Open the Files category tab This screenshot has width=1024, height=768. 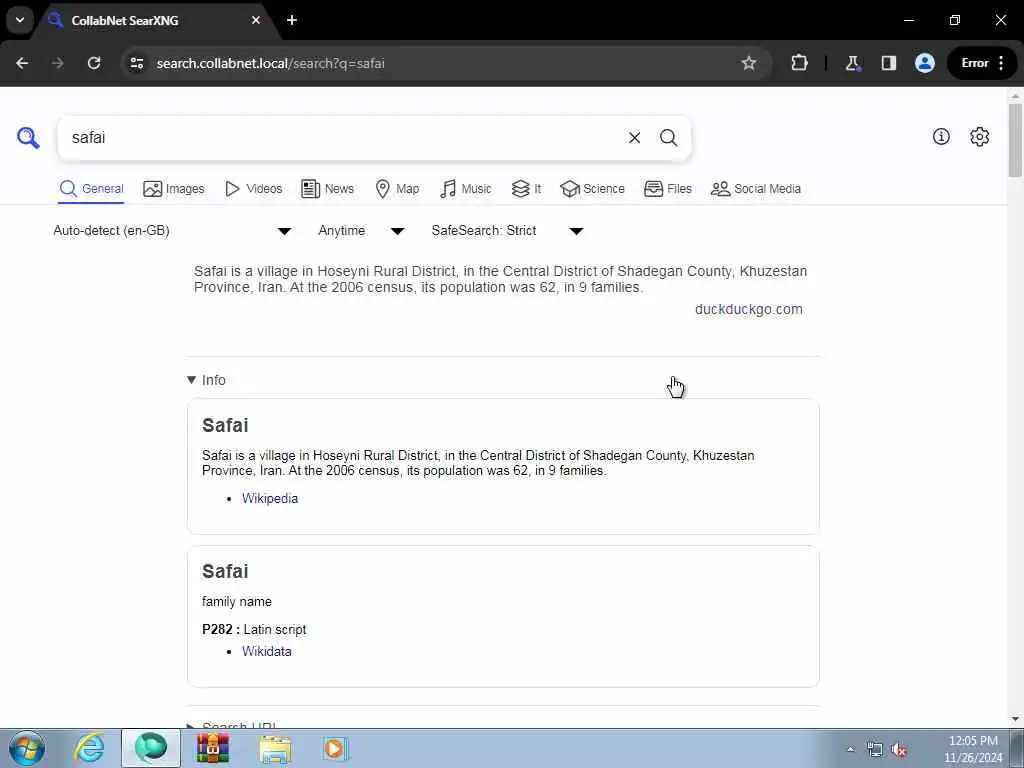click(x=667, y=189)
